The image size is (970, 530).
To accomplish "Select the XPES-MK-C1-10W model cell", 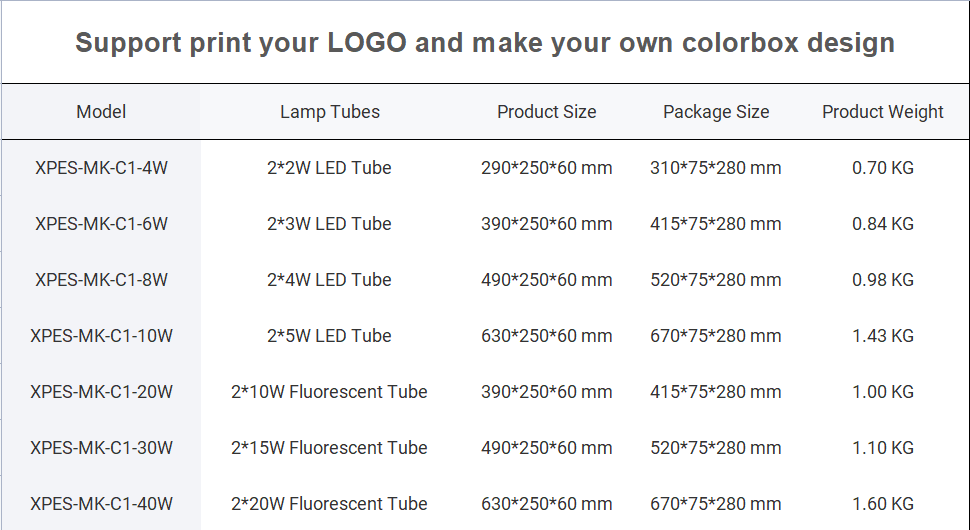I will pos(101,336).
